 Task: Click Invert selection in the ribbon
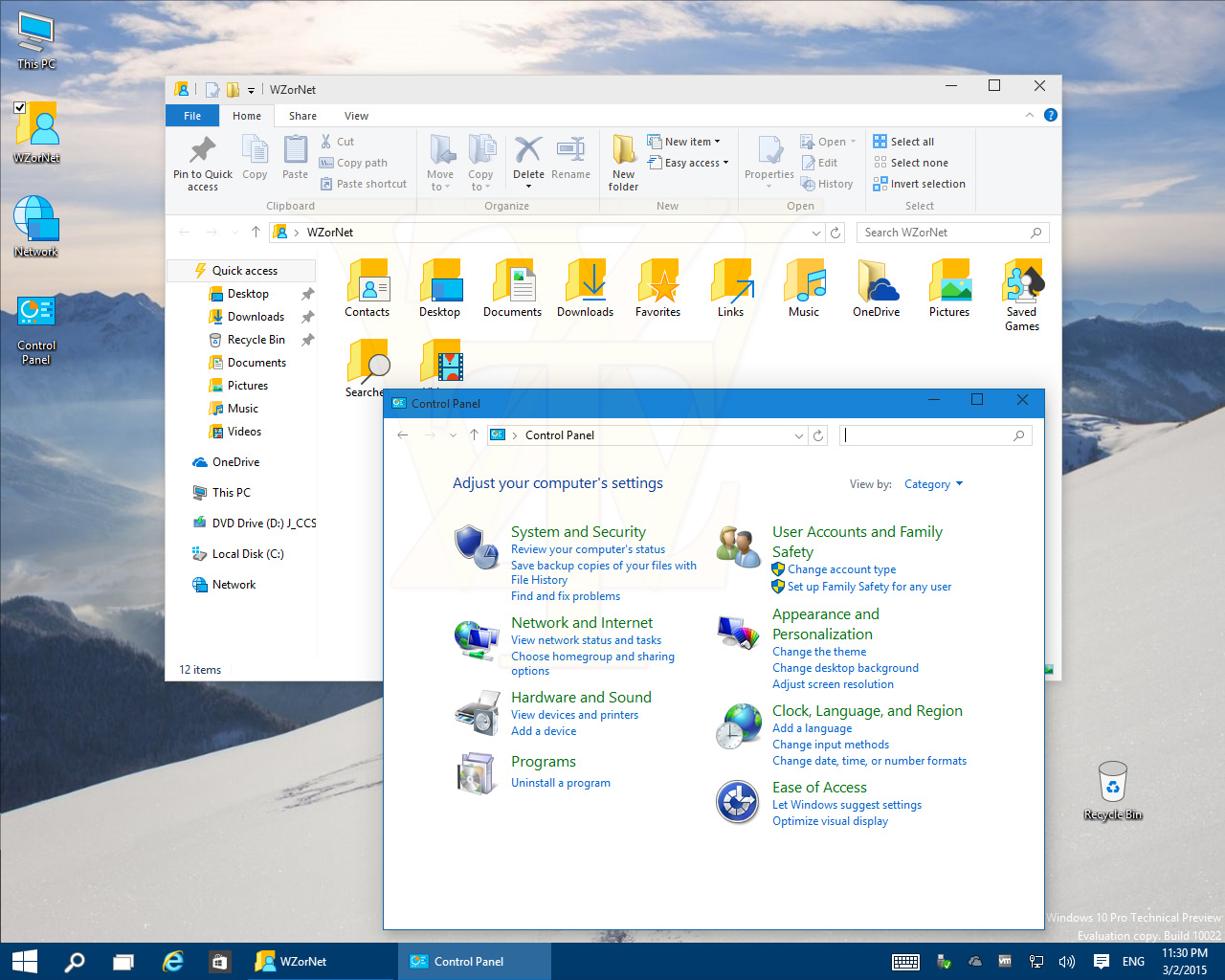pyautogui.click(x=919, y=184)
